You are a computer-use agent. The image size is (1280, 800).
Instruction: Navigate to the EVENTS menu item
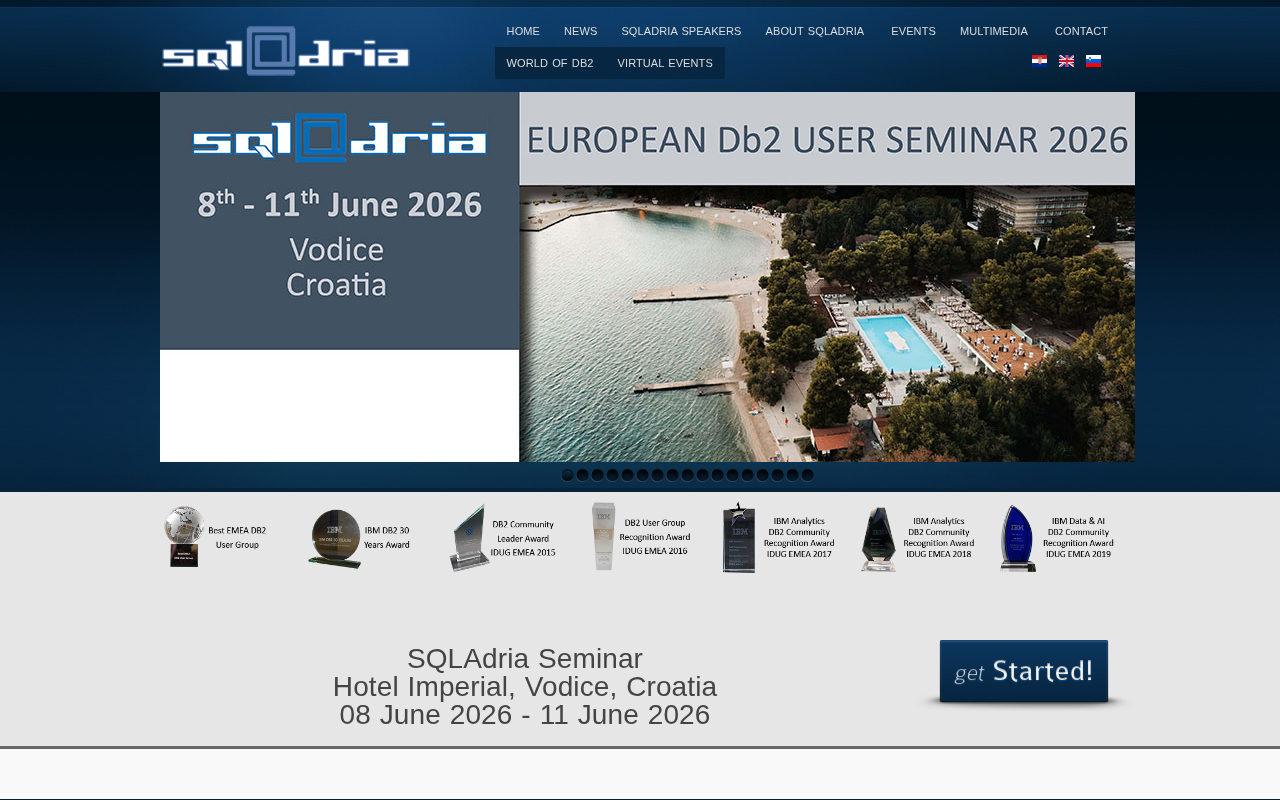coord(913,31)
